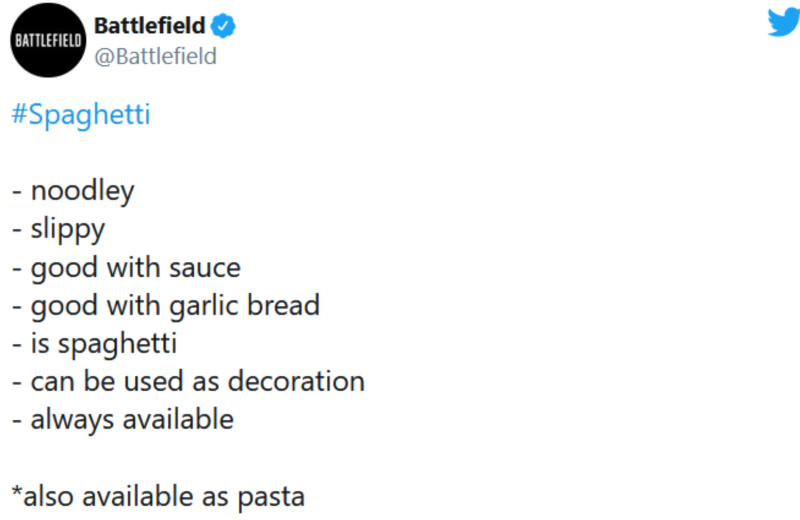
Task: Click the word "pasta" in the footnote
Action: (x=271, y=498)
